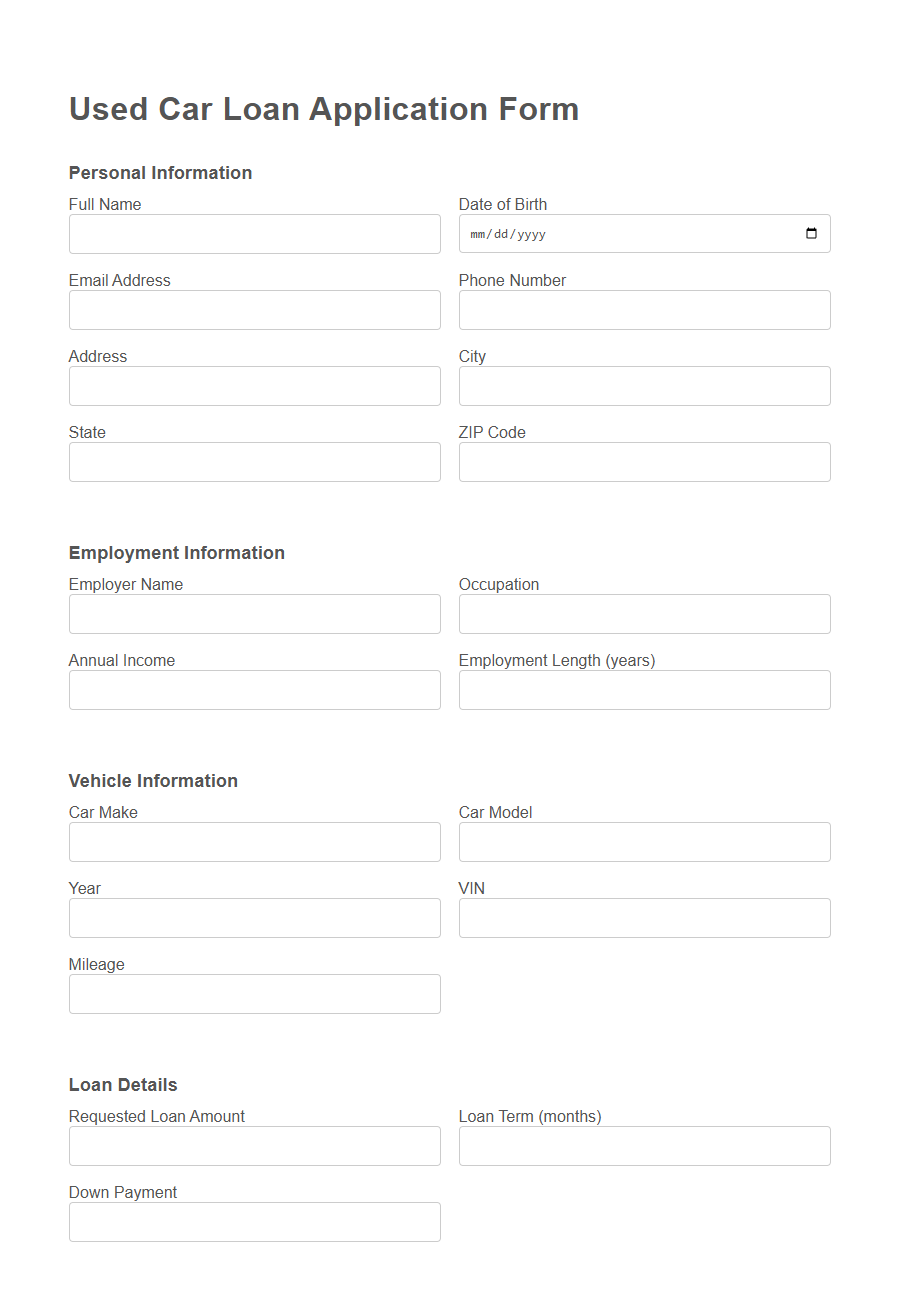900x1300 pixels.
Task: Select the Email Address field
Action: [254, 309]
